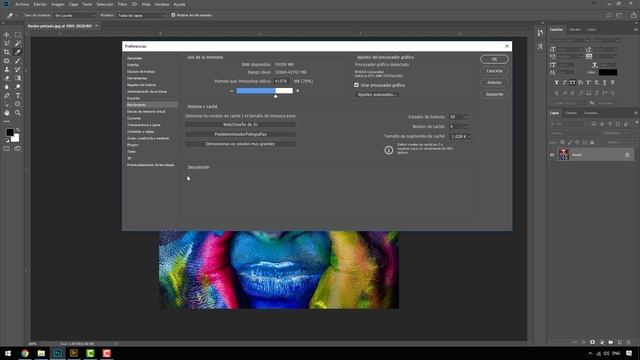Open the Tamaño de muestra dropdown
640x360 pixels.
pos(75,15)
